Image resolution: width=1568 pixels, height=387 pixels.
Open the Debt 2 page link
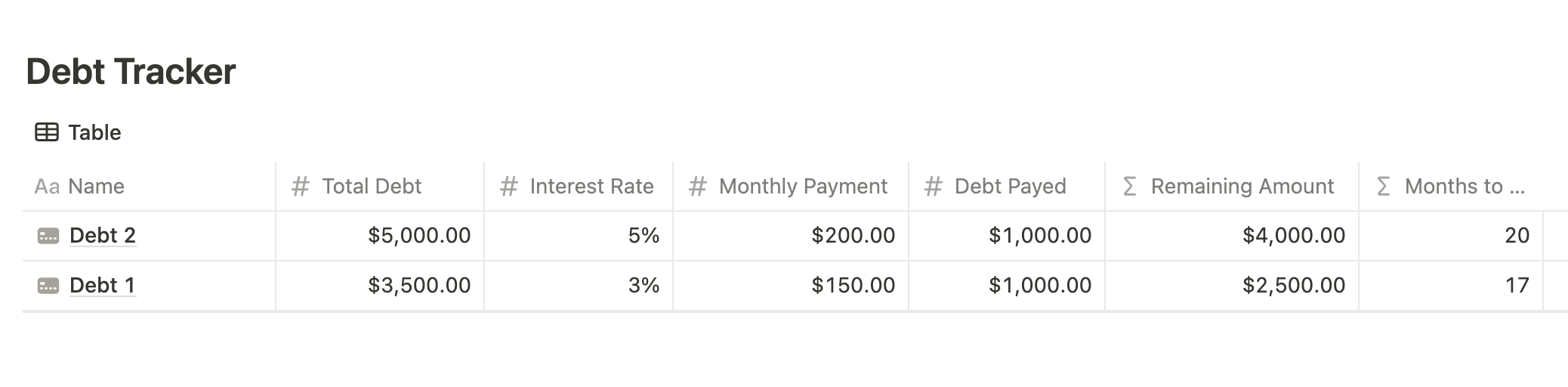pyautogui.click(x=103, y=236)
